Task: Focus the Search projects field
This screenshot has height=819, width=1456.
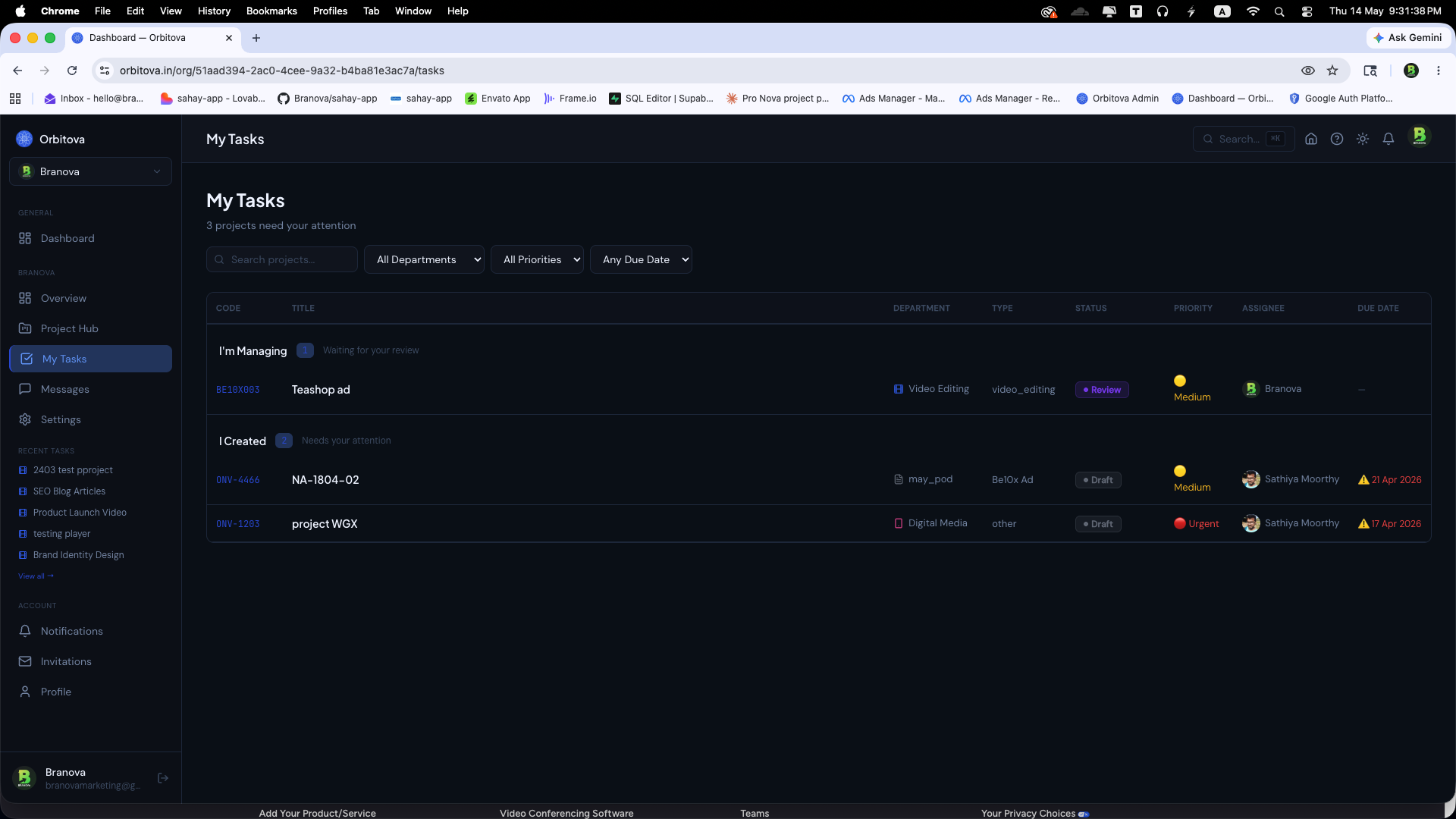Action: click(282, 259)
